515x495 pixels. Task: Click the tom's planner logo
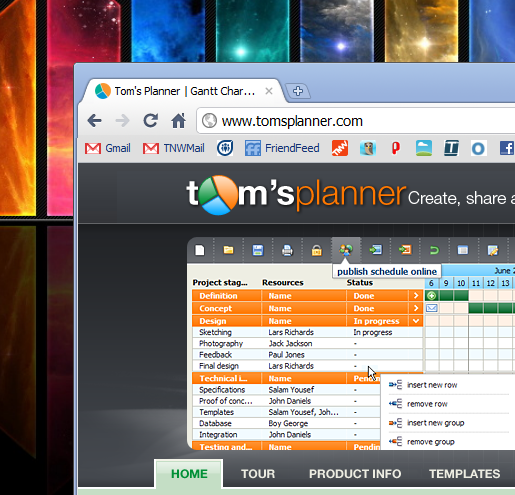click(296, 195)
